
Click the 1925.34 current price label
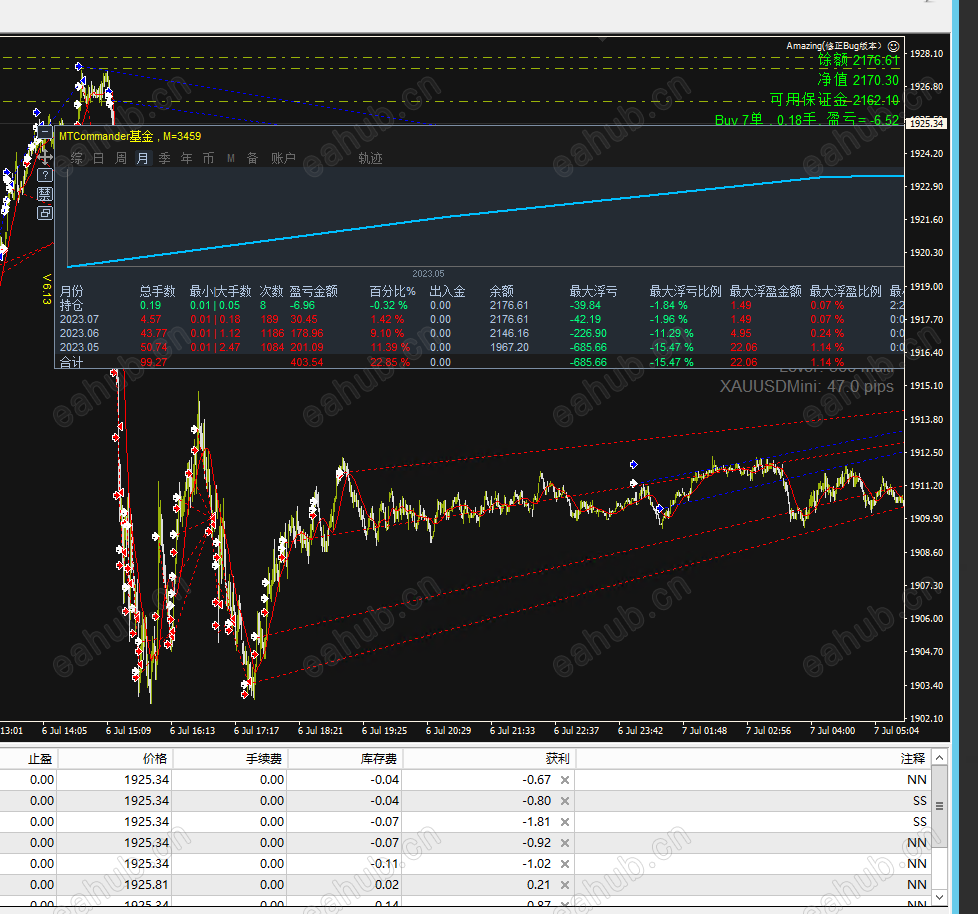[926, 123]
